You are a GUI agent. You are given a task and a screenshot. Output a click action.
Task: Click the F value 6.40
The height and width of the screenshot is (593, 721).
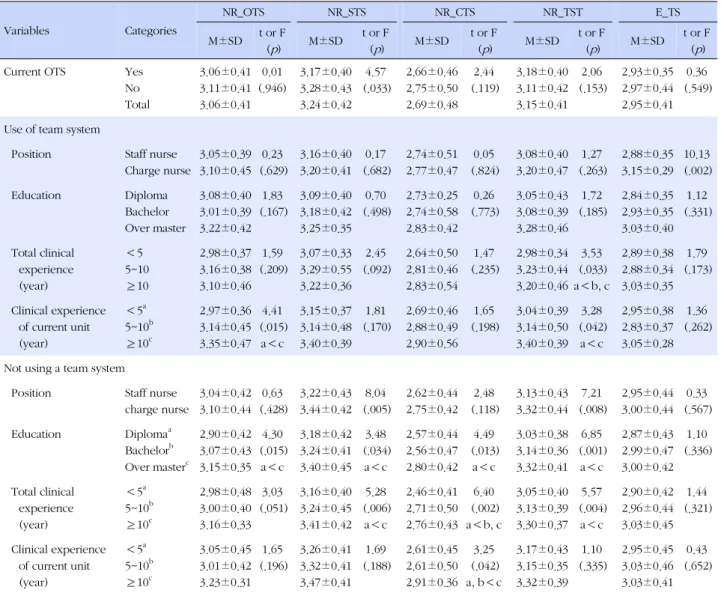coord(483,492)
